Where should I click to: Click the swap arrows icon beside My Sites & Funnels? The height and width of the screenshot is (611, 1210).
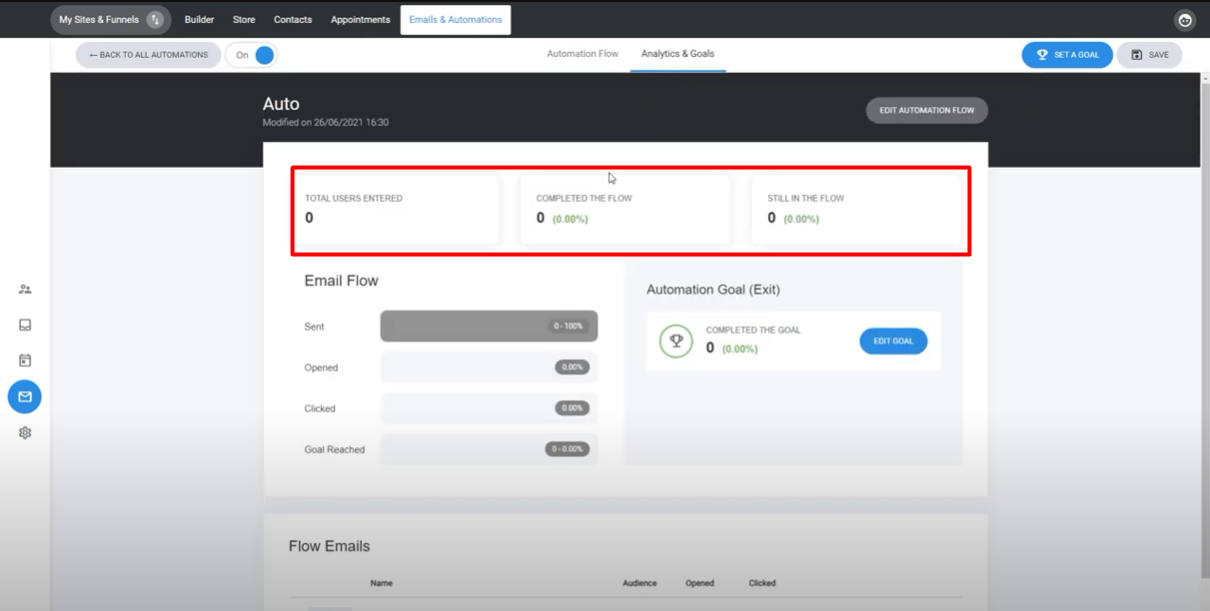(154, 20)
